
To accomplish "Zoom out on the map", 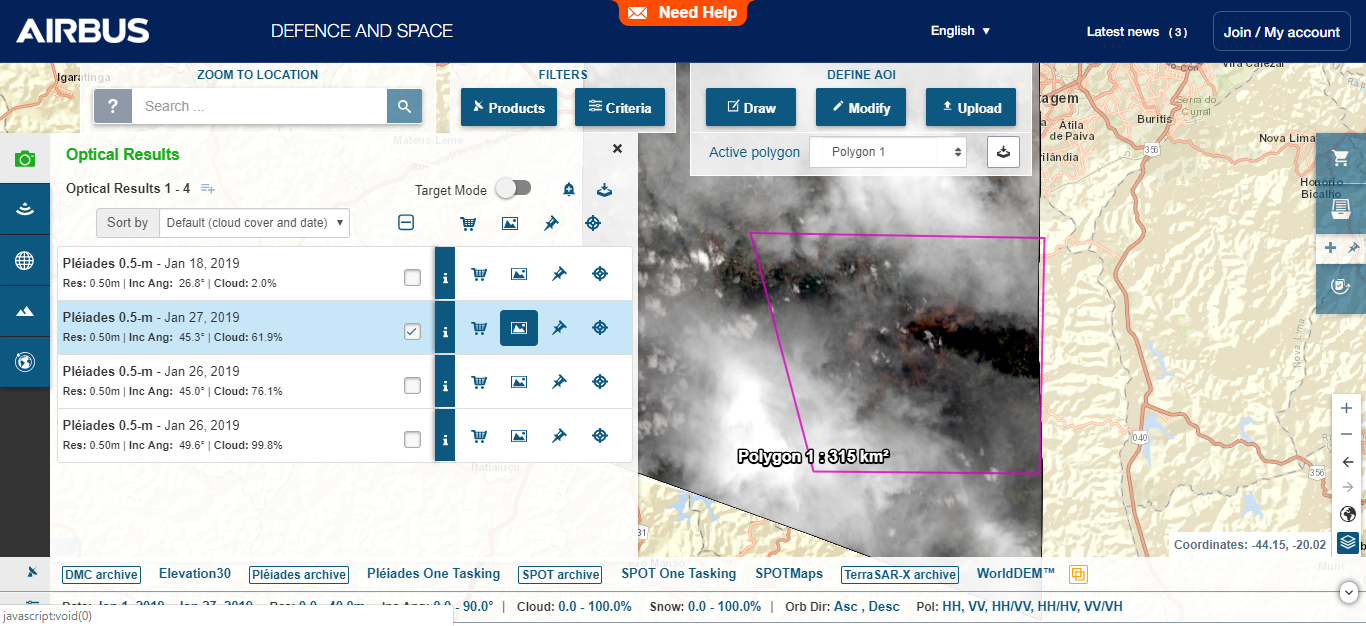I will pos(1346,434).
